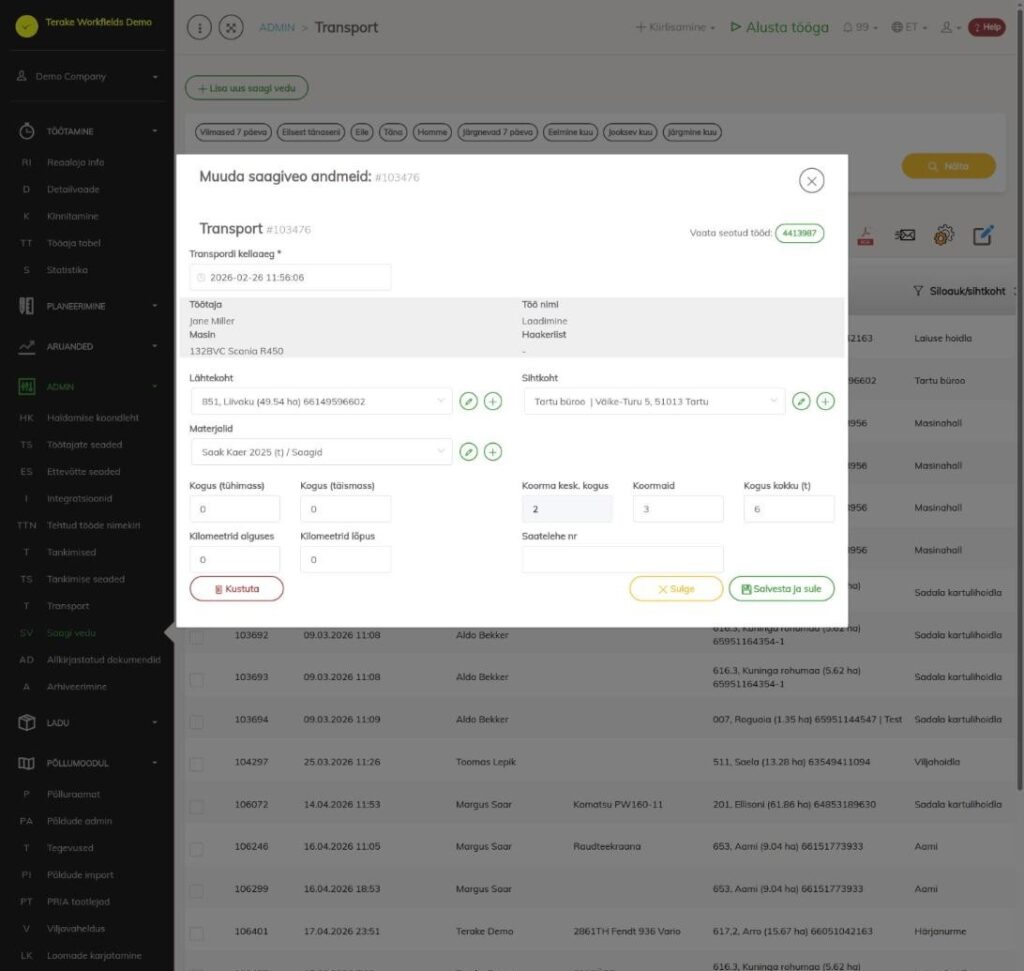Select checkbox for row 103693
The width and height of the screenshot is (1024, 971).
[x=196, y=679]
